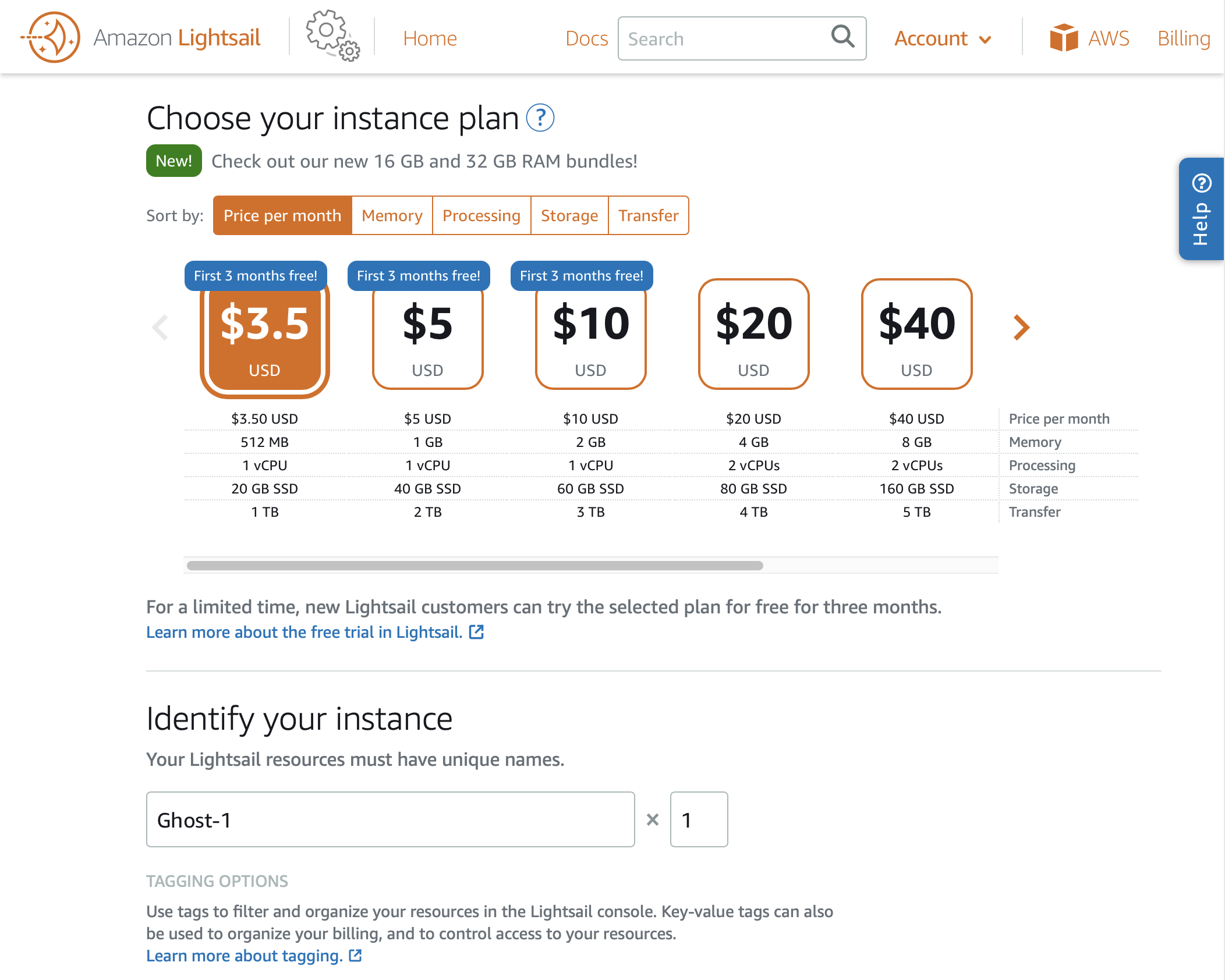The height and width of the screenshot is (980, 1225).
Task: Switch sorting to Transfer
Action: tap(648, 215)
